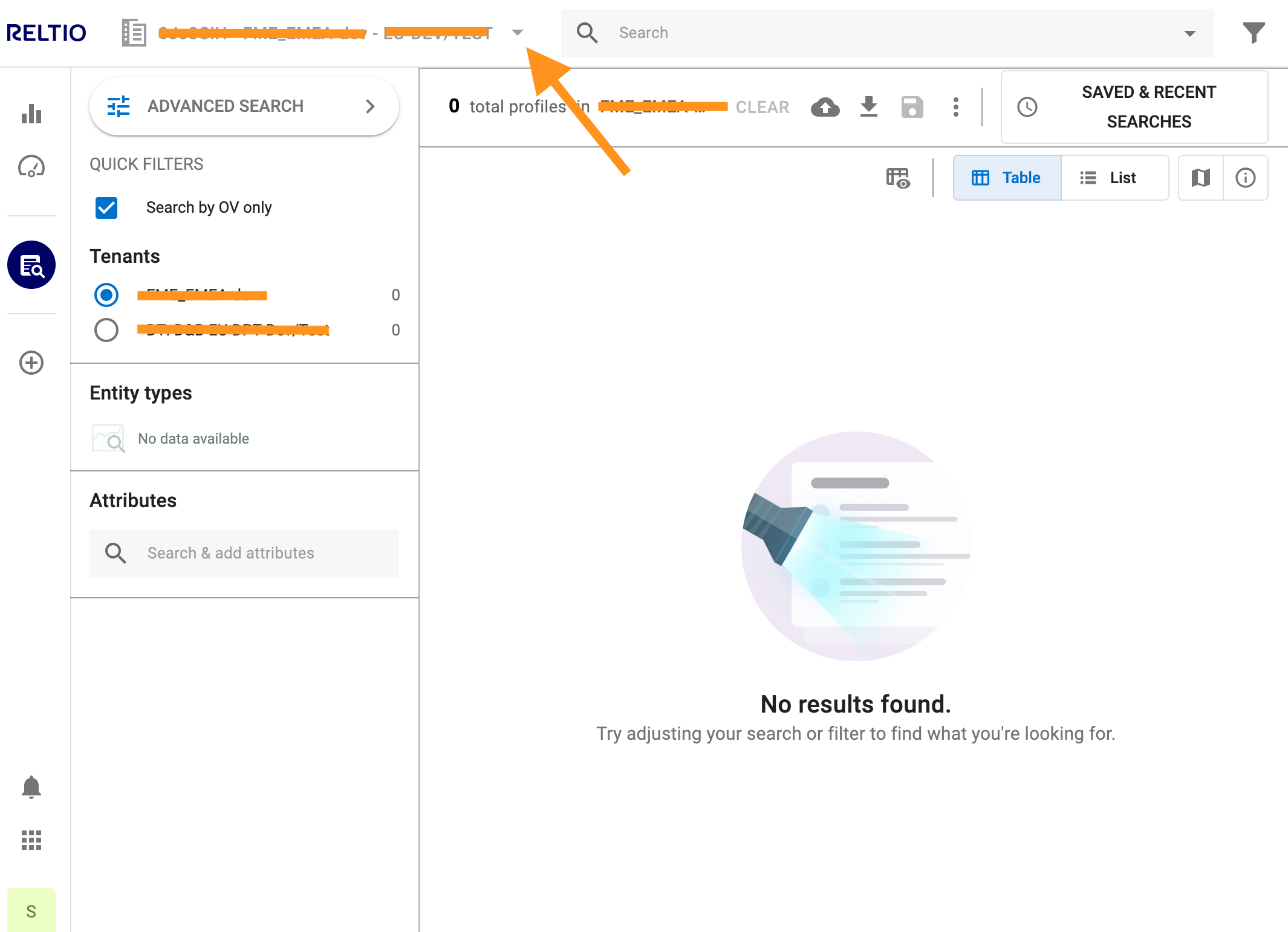The width and height of the screenshot is (1288, 932).
Task: Select the second tenant radio button
Action: click(x=106, y=330)
